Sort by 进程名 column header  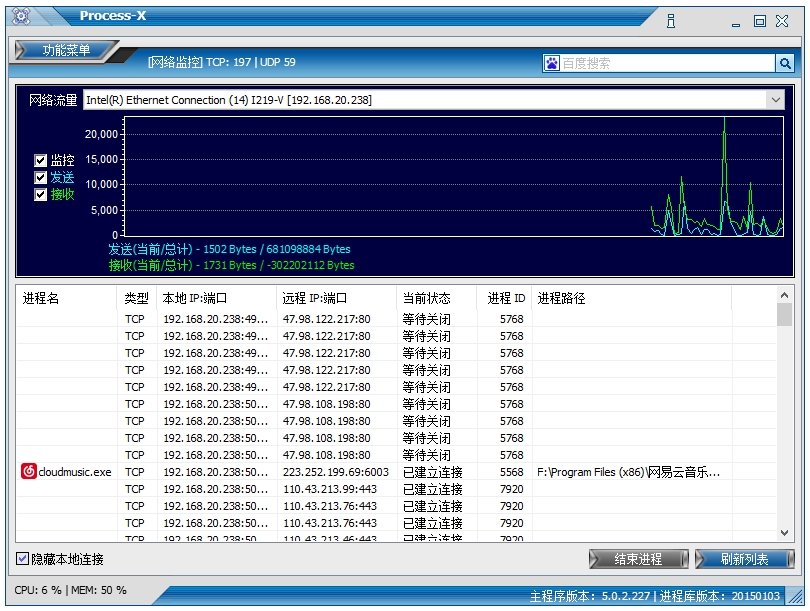(67, 298)
